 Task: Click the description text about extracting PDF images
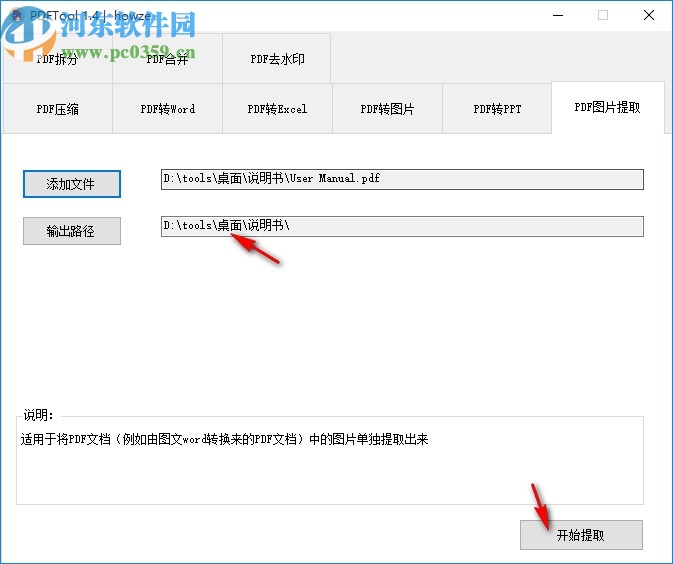click(x=224, y=439)
